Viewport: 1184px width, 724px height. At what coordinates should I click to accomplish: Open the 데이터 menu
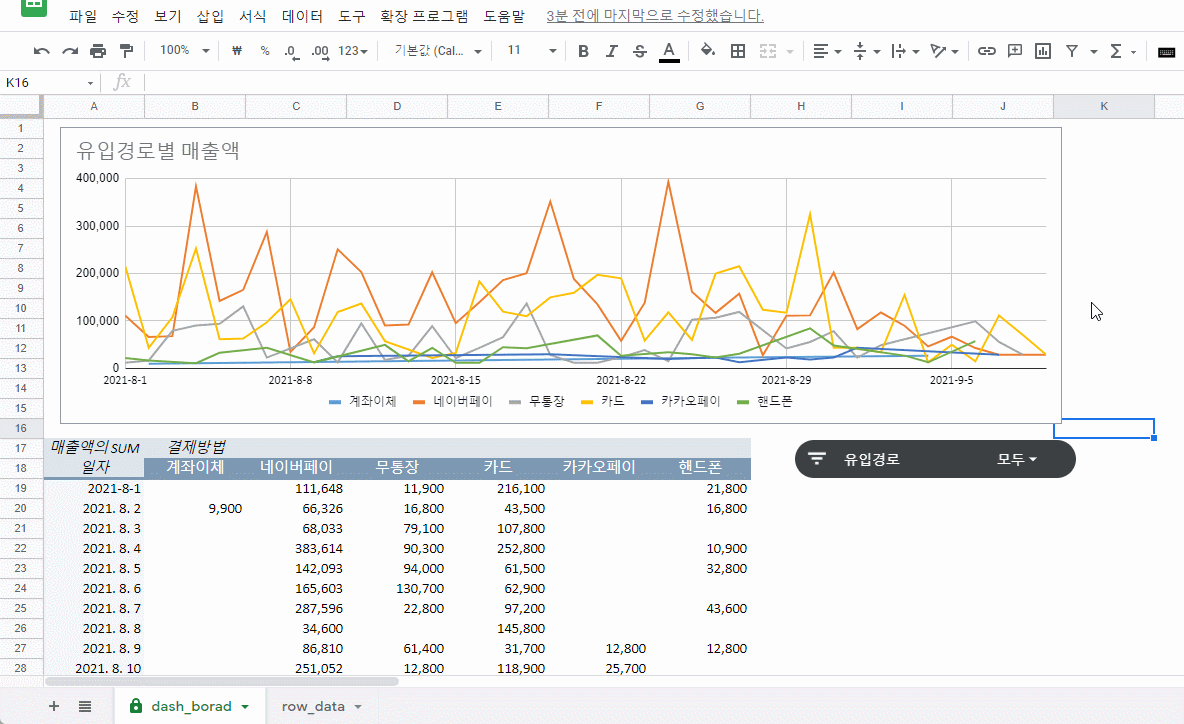(302, 16)
